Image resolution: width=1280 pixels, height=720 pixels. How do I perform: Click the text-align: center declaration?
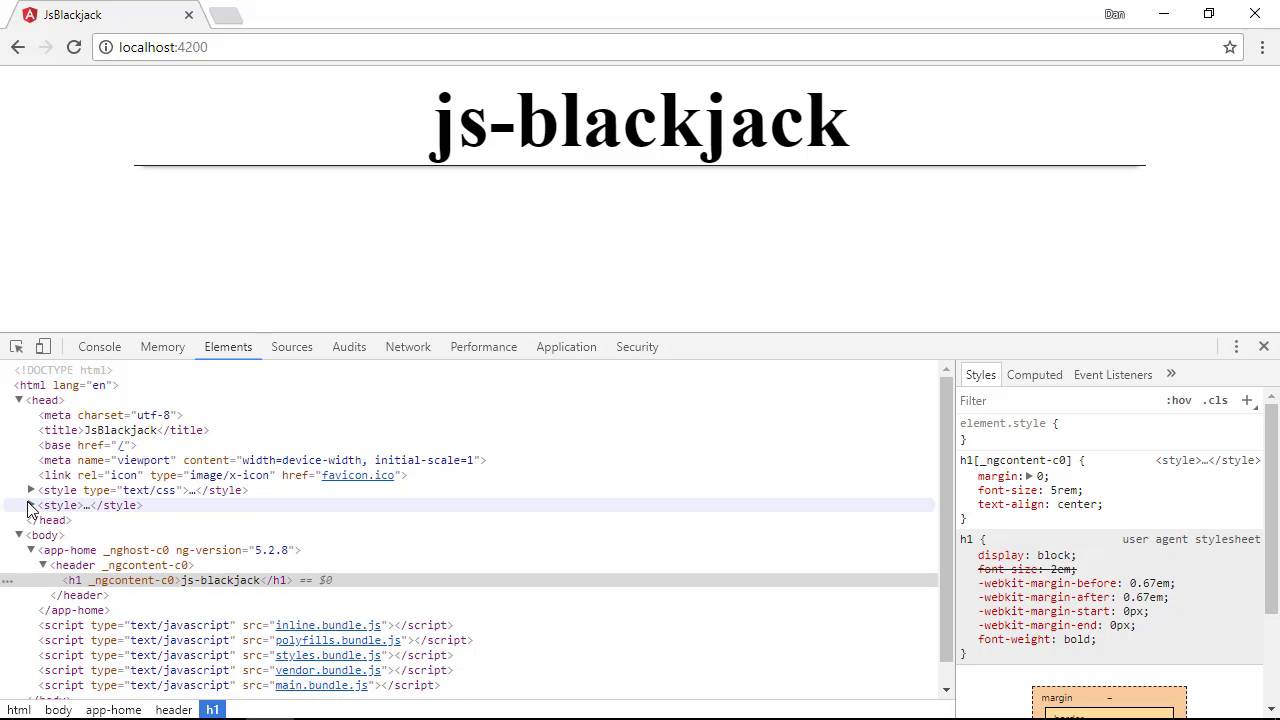click(x=1040, y=504)
